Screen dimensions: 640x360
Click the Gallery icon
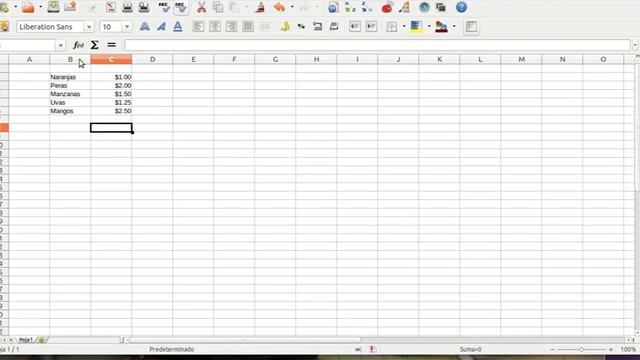[441, 7]
